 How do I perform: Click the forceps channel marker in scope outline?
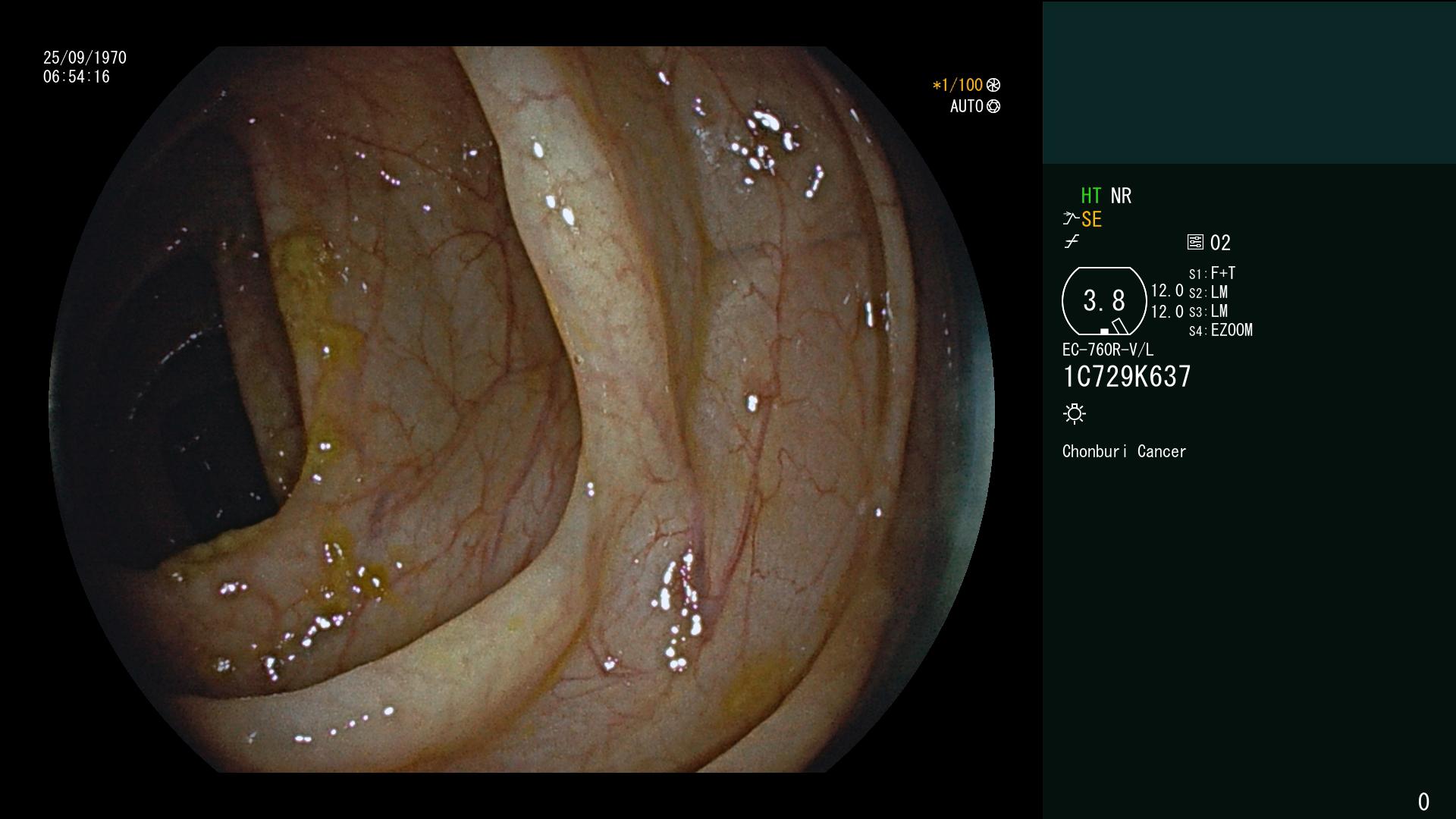[1119, 327]
